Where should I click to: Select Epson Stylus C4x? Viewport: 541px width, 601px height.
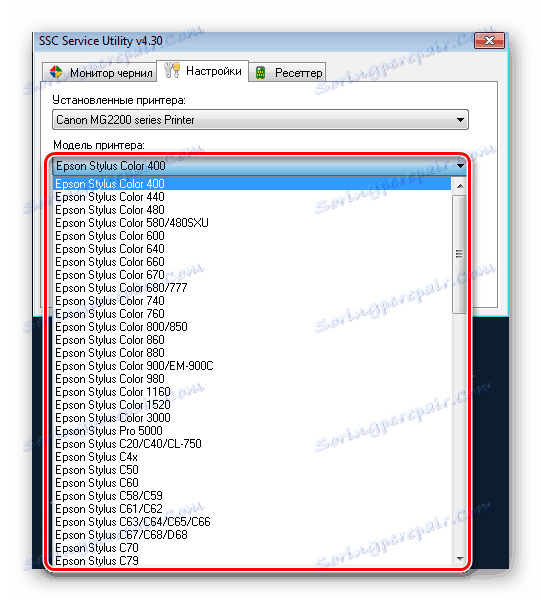252,457
